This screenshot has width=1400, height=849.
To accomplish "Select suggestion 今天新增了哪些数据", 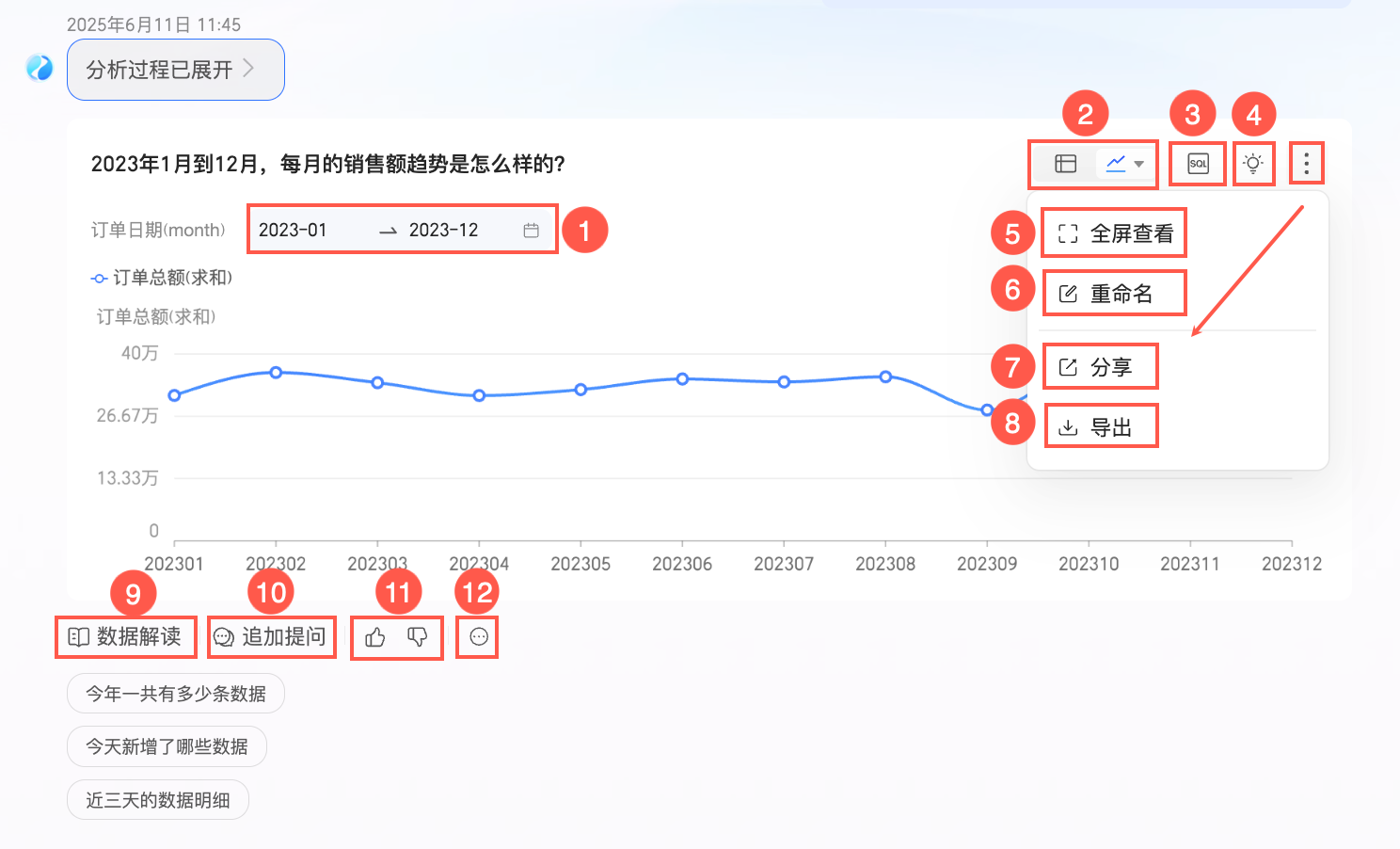I will pyautogui.click(x=167, y=746).
